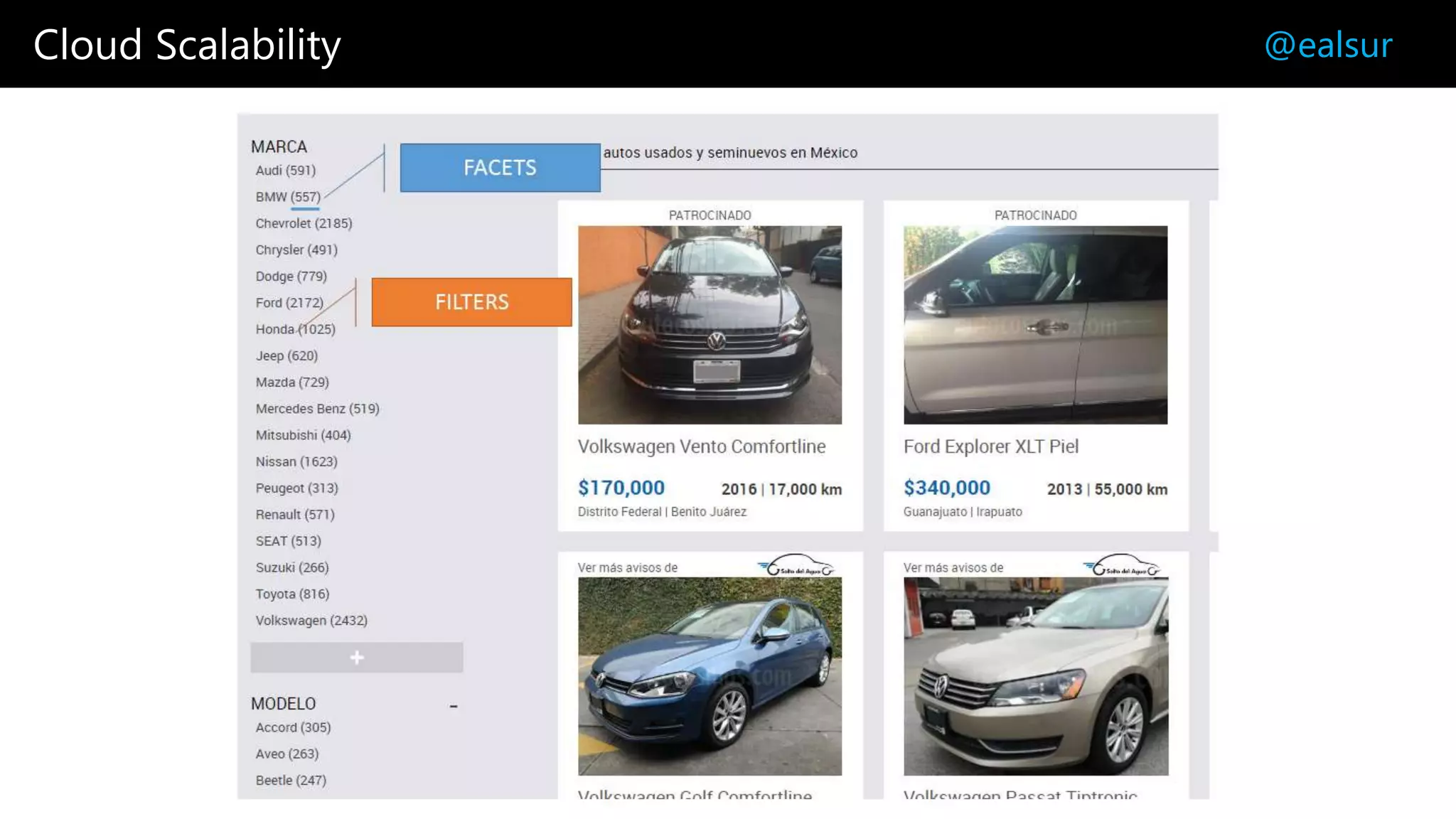Screen dimensions: 1456x819
Task: Select Mercedes Benz (519) filter
Action: (x=317, y=409)
